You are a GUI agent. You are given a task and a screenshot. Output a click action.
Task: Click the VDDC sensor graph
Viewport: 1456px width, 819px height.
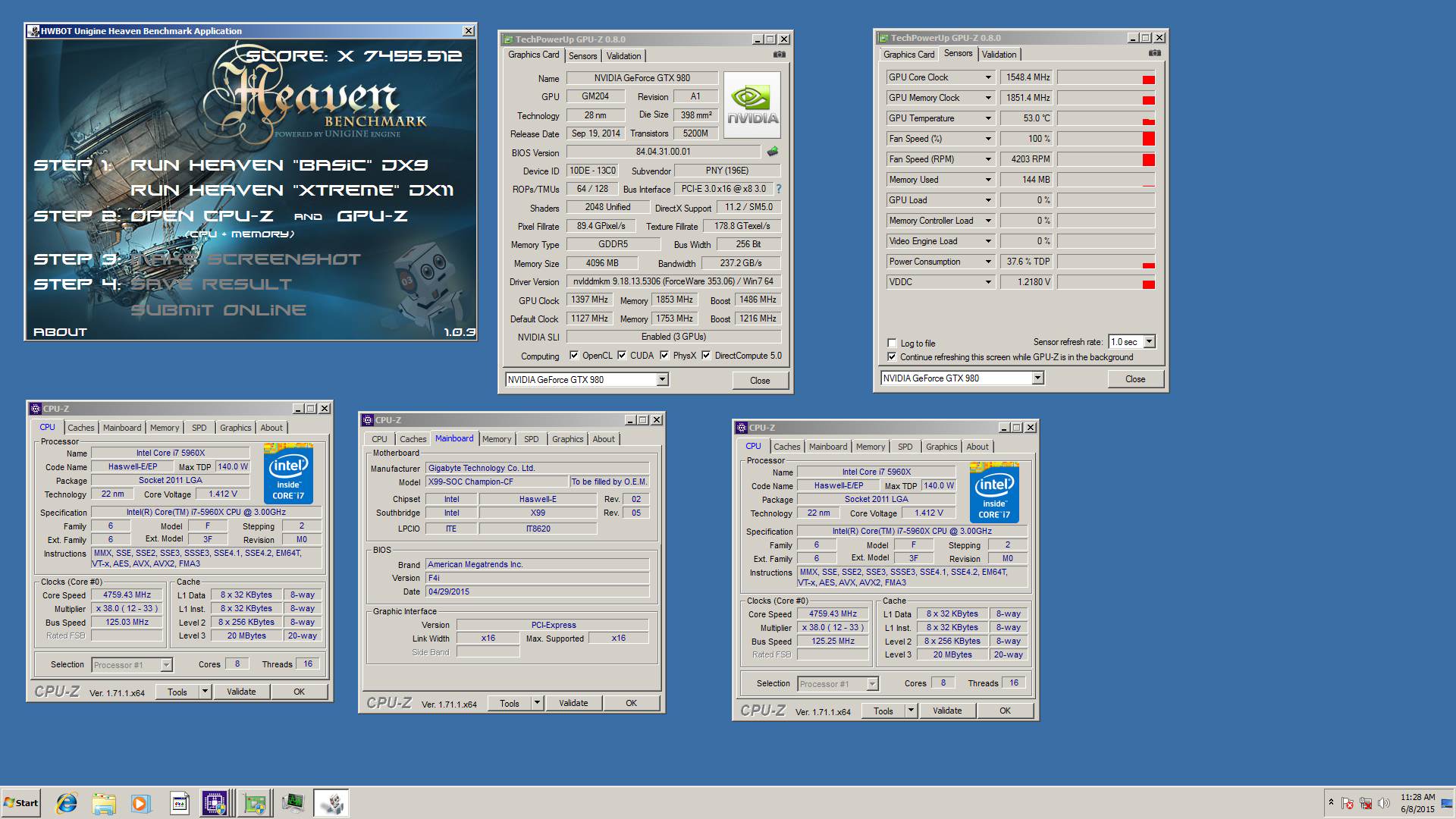pos(1106,282)
